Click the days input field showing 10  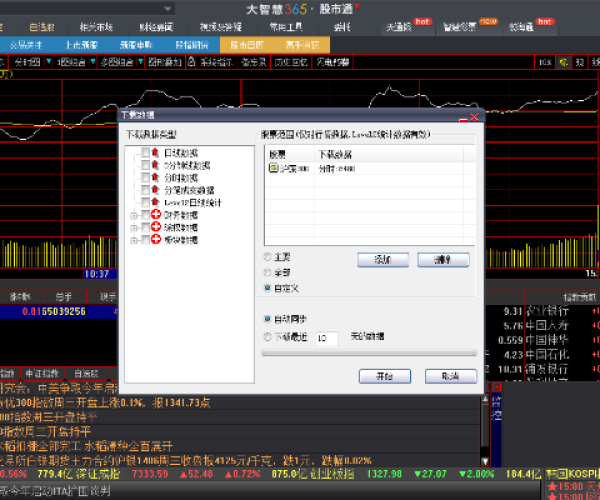325,338
